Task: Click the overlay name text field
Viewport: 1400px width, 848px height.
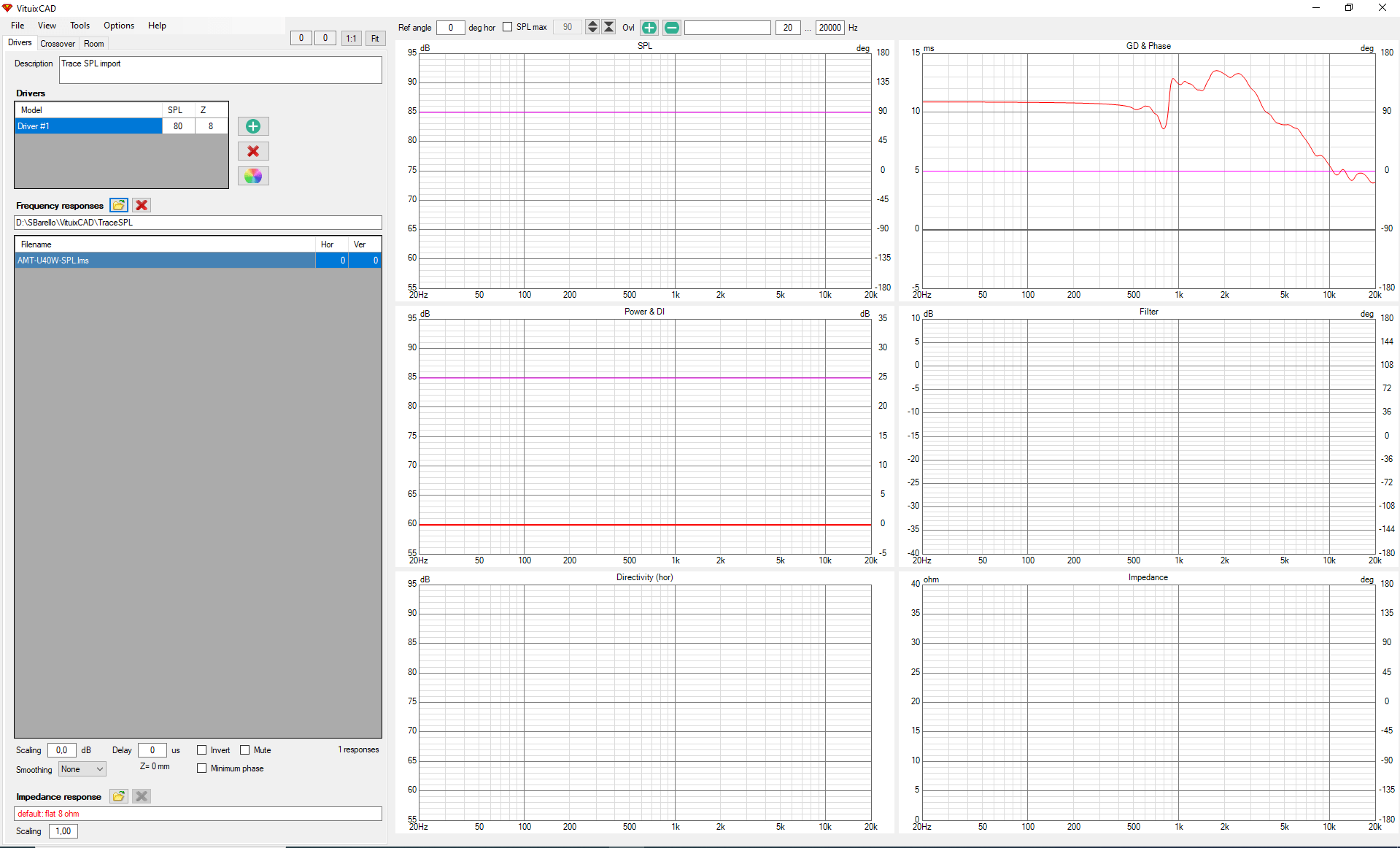Action: tap(727, 28)
